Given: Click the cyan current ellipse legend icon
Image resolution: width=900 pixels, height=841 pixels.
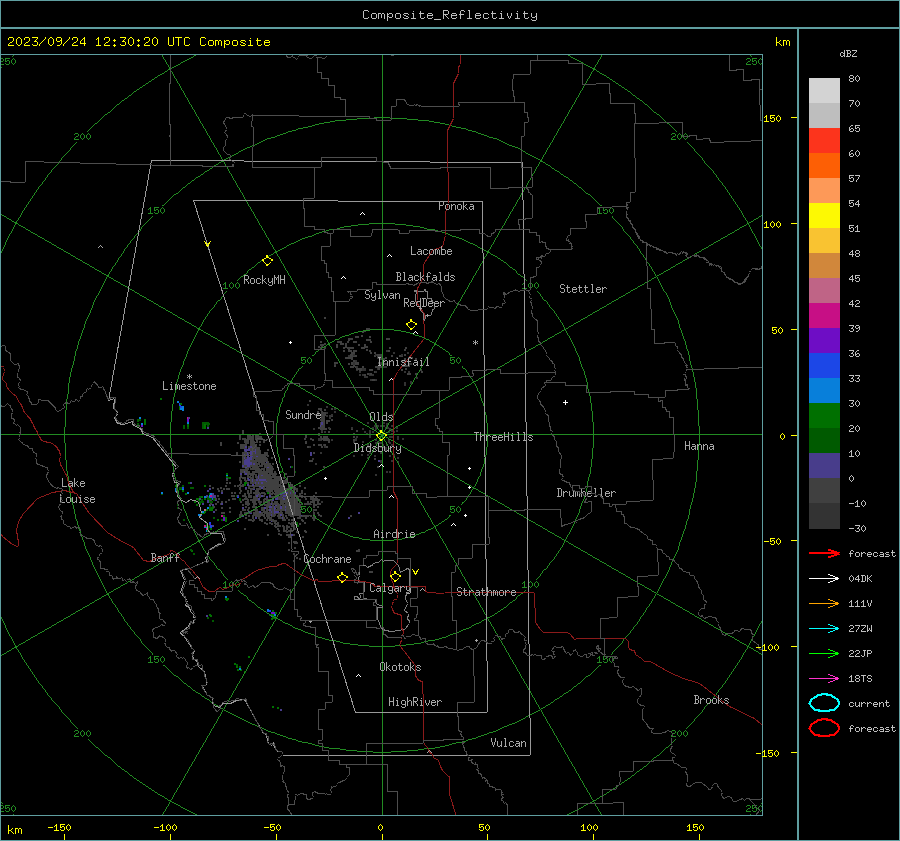Looking at the screenshot, I should coord(824,703).
